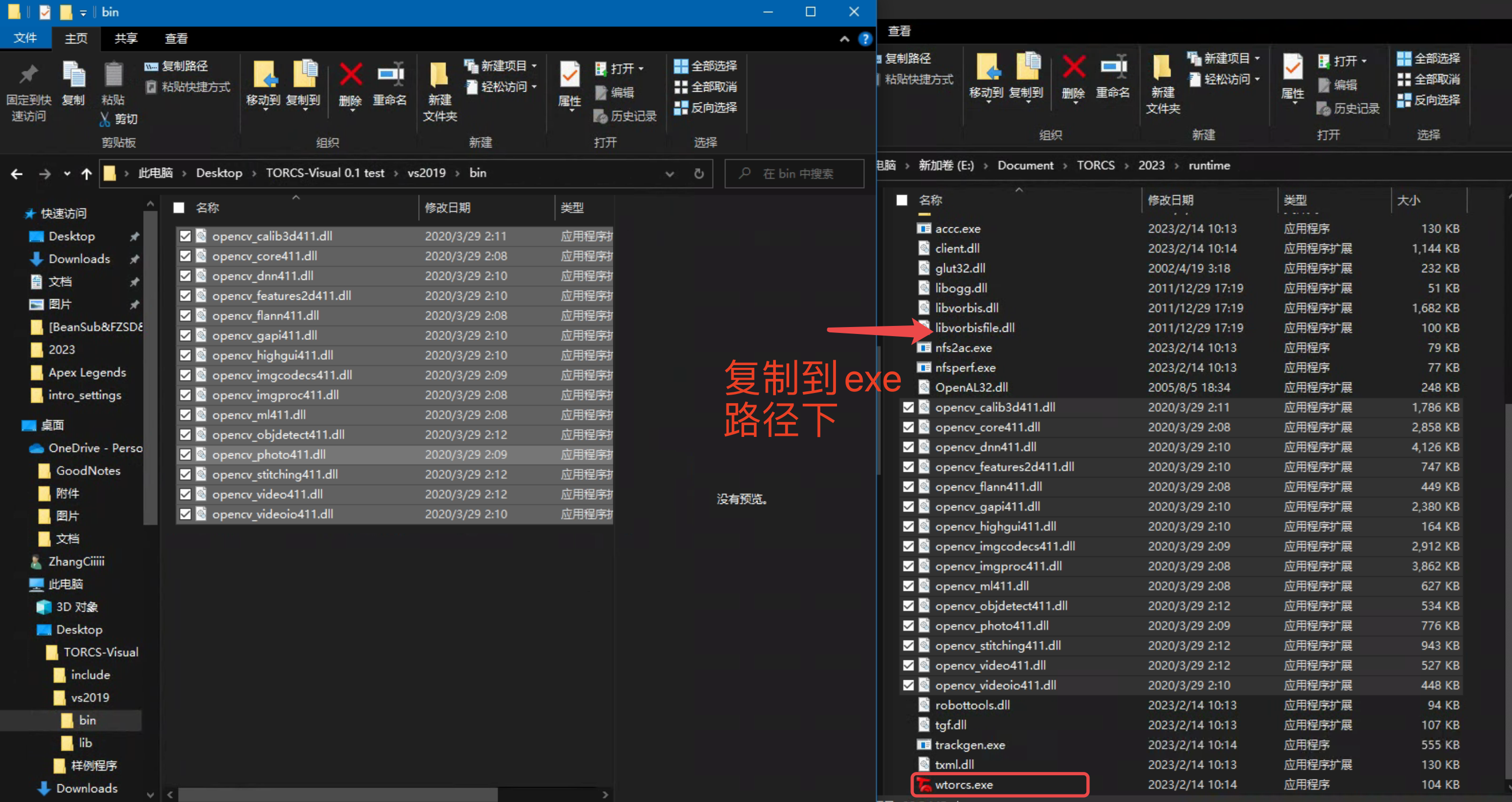1512x802 pixels.
Task: Uncheck opencv_video411.dll in runtime window
Action: (x=909, y=665)
